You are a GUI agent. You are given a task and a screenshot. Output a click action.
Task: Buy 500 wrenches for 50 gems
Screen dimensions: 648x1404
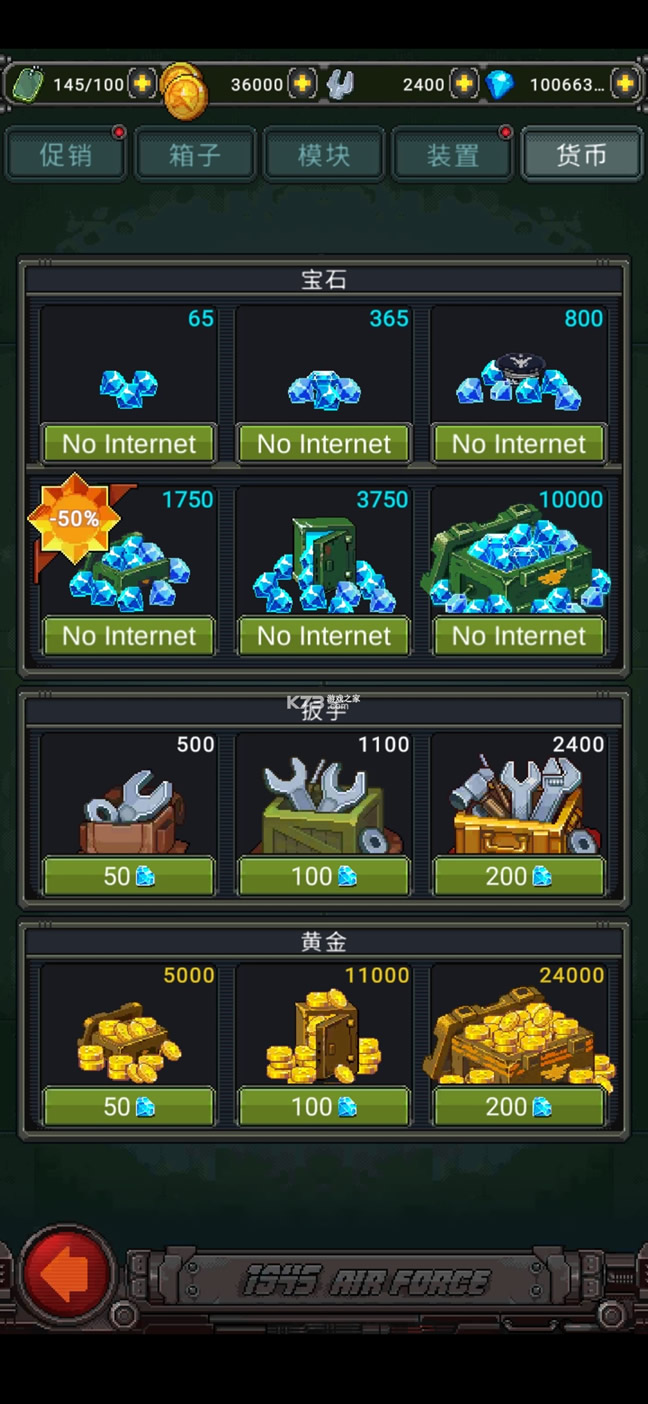pyautogui.click(x=129, y=876)
